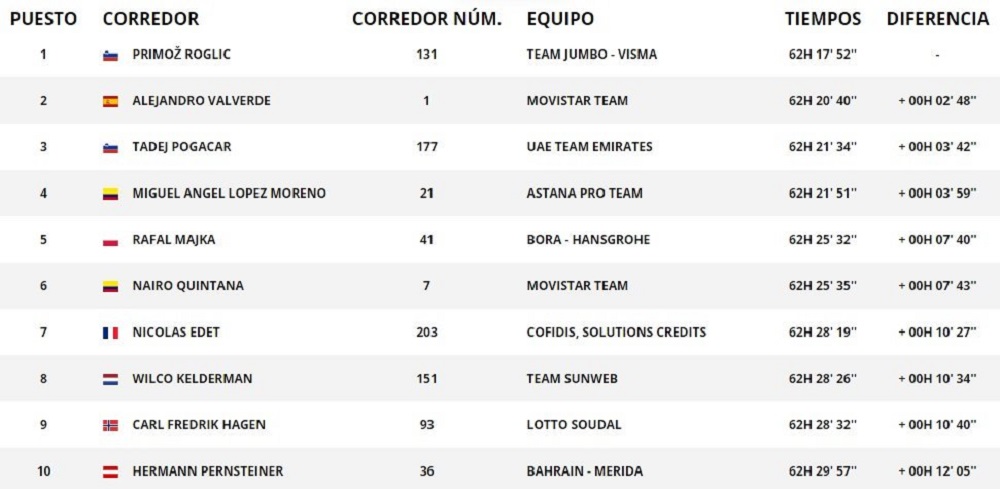Click the French flag beside Nicolas Edet

110,332
